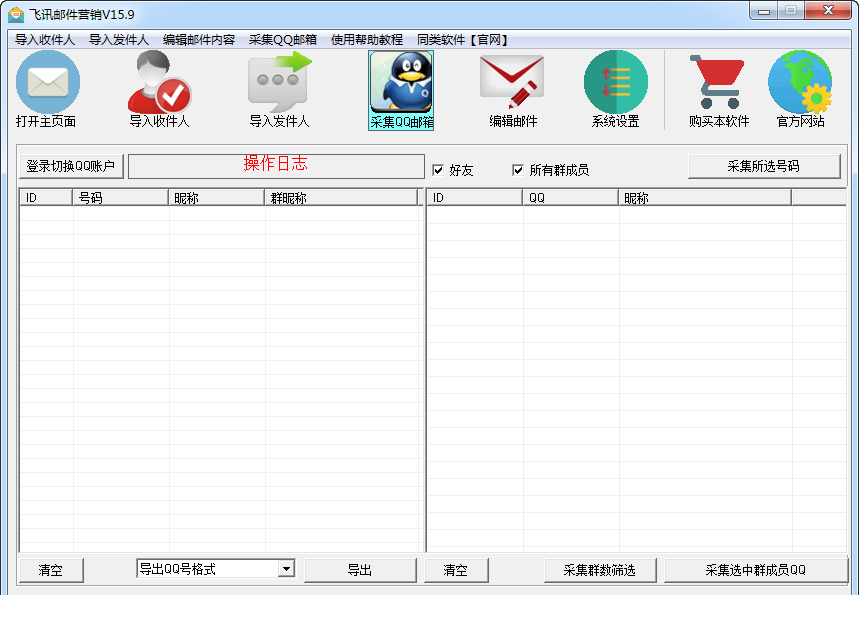Sort left table by ID column header
Screen dimensions: 859x618
pos(46,198)
